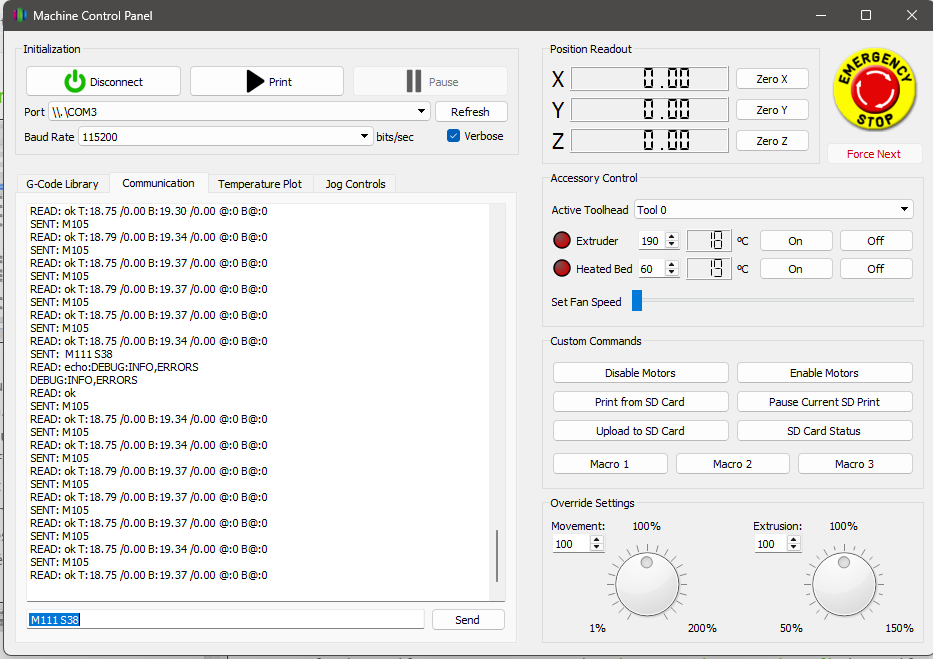
Task: Click the red Extruder status indicator
Action: (x=562, y=241)
